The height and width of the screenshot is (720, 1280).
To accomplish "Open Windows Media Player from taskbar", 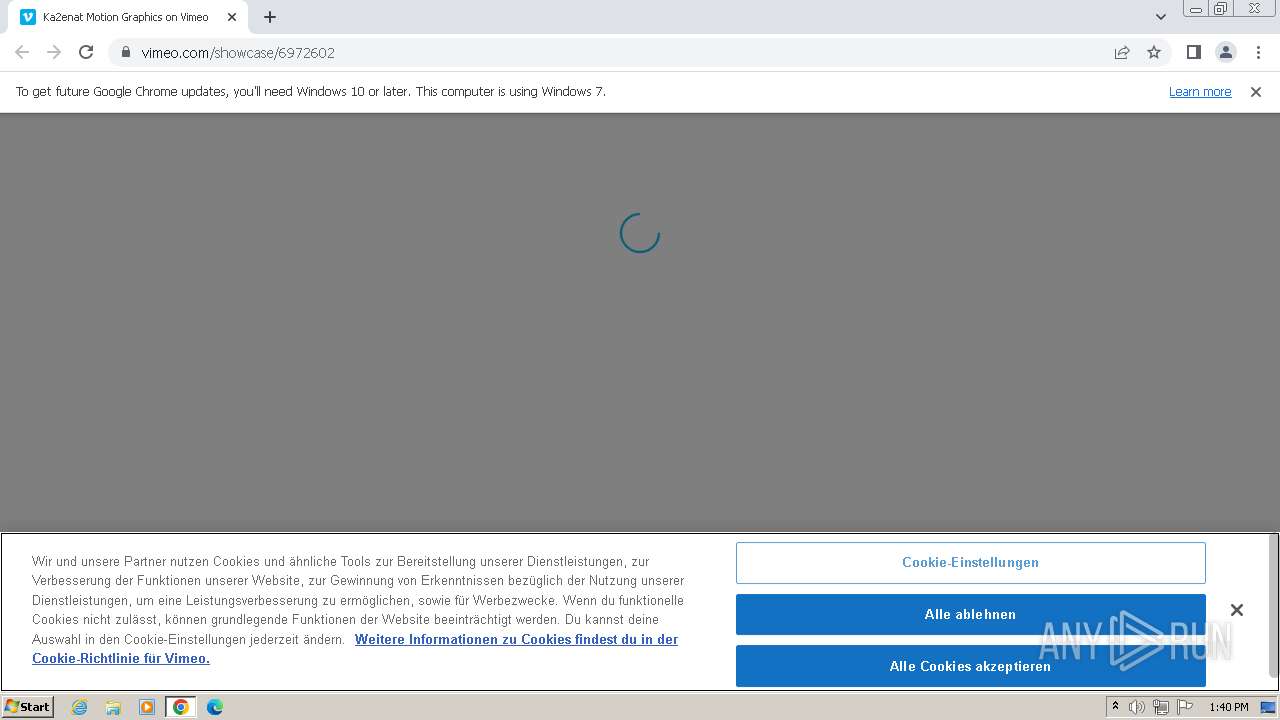I will (x=147, y=707).
